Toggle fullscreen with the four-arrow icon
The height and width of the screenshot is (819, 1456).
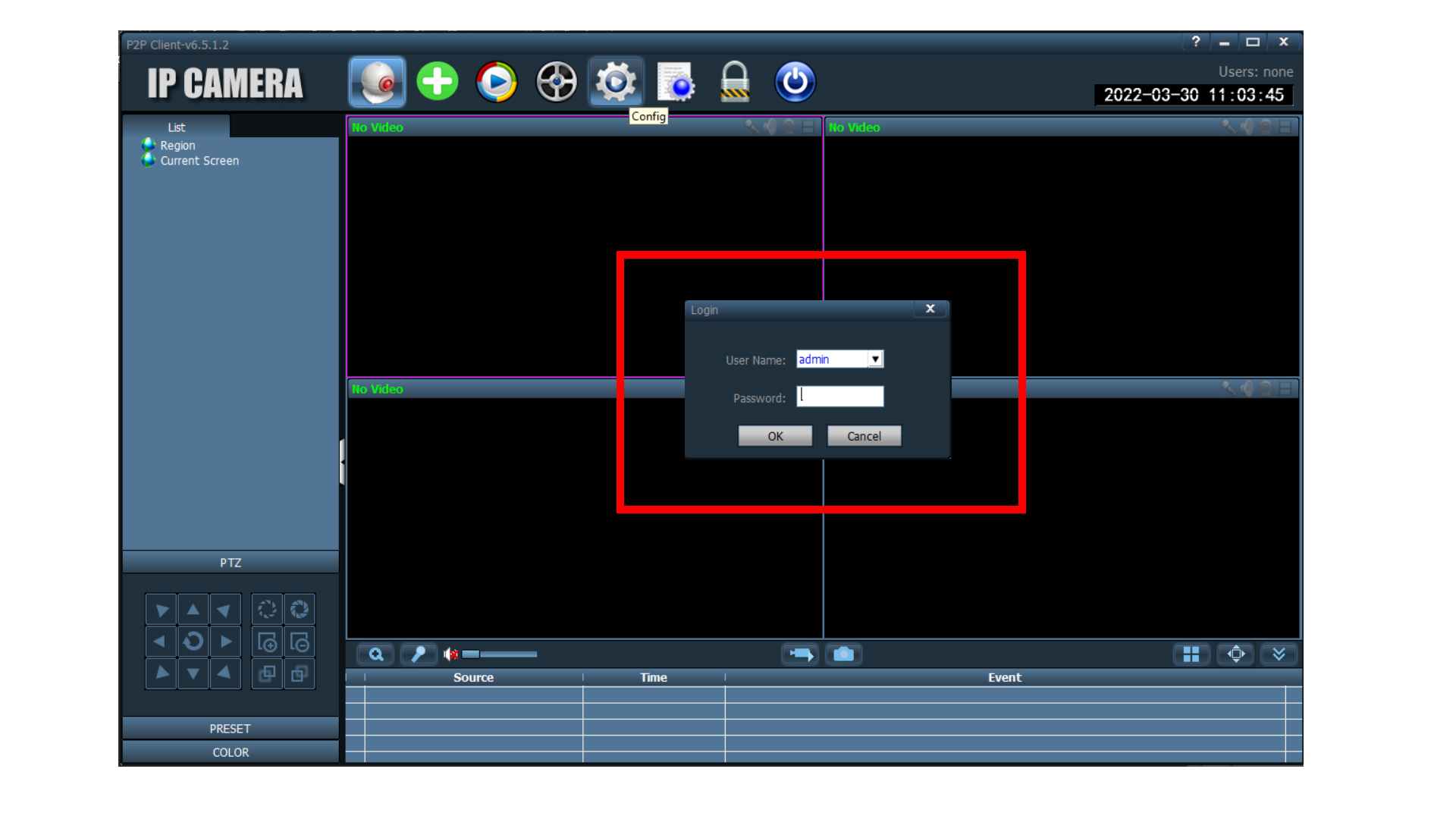click(x=1235, y=654)
